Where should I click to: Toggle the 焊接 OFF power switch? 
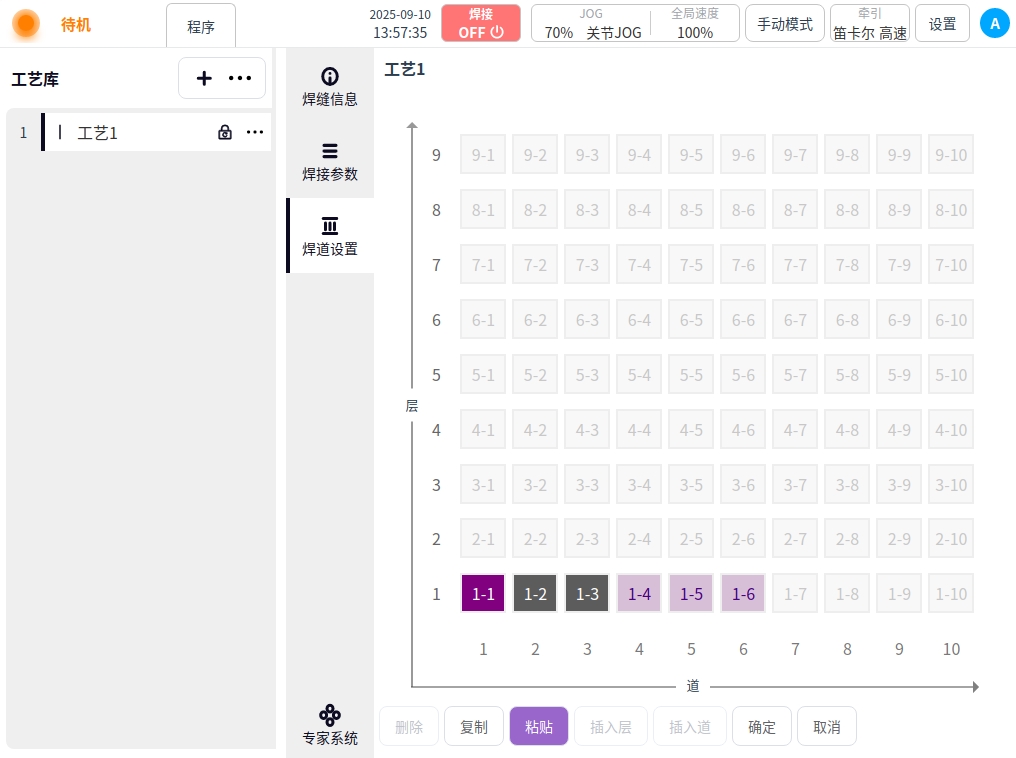click(481, 23)
